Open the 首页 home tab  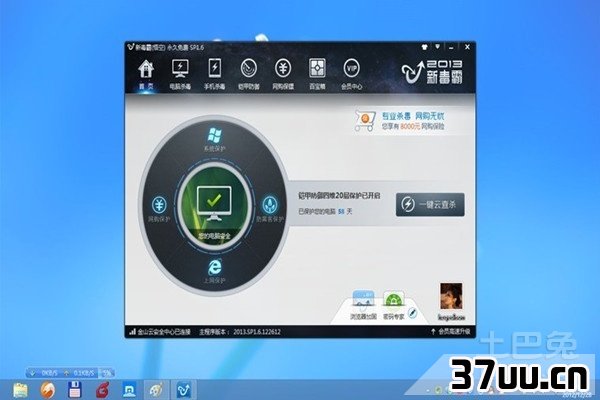pos(146,75)
